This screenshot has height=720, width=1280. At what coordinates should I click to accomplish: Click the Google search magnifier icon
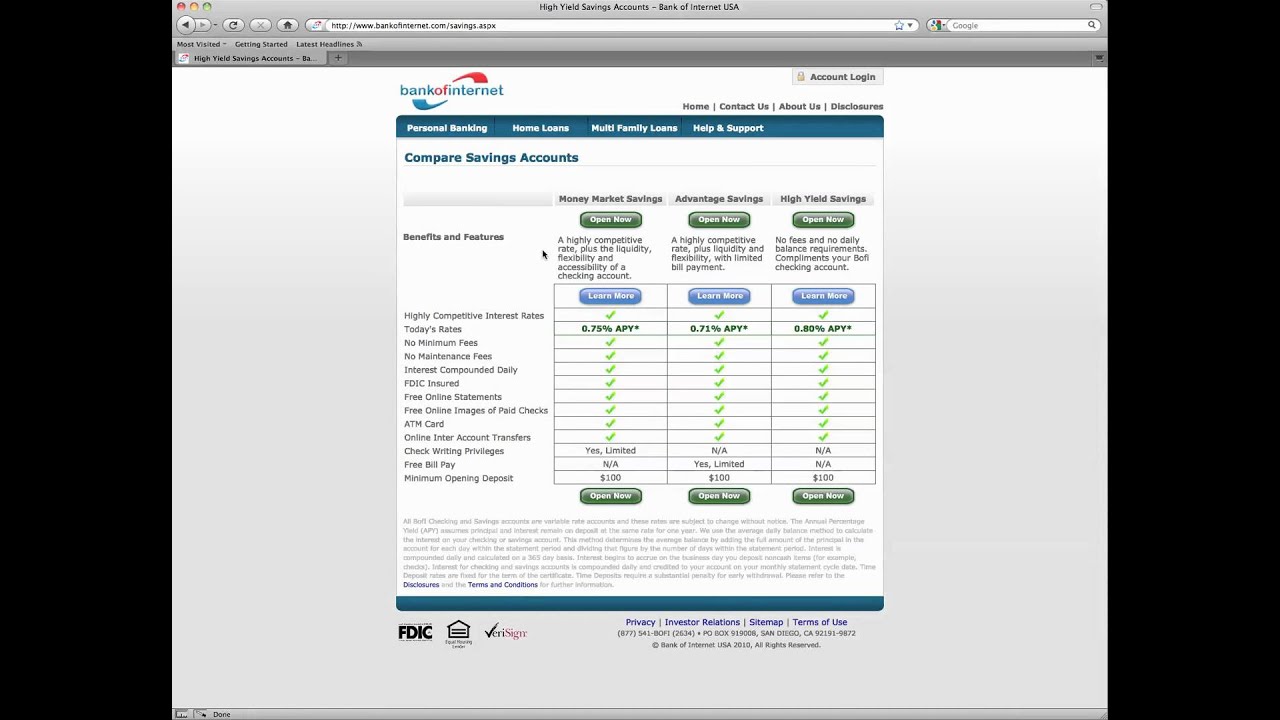[1092, 25]
